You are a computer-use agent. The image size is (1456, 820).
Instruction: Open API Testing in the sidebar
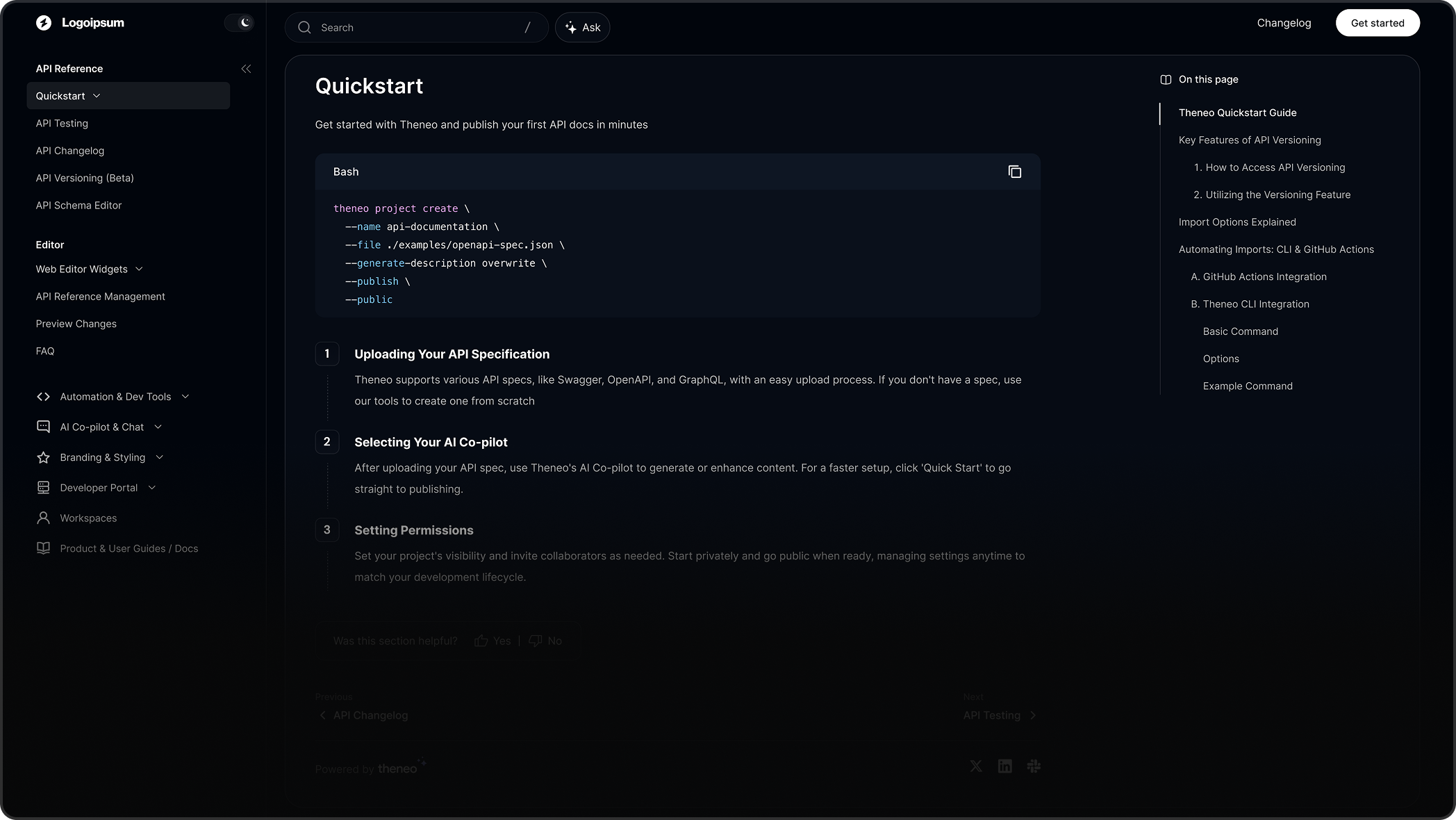tap(62, 124)
